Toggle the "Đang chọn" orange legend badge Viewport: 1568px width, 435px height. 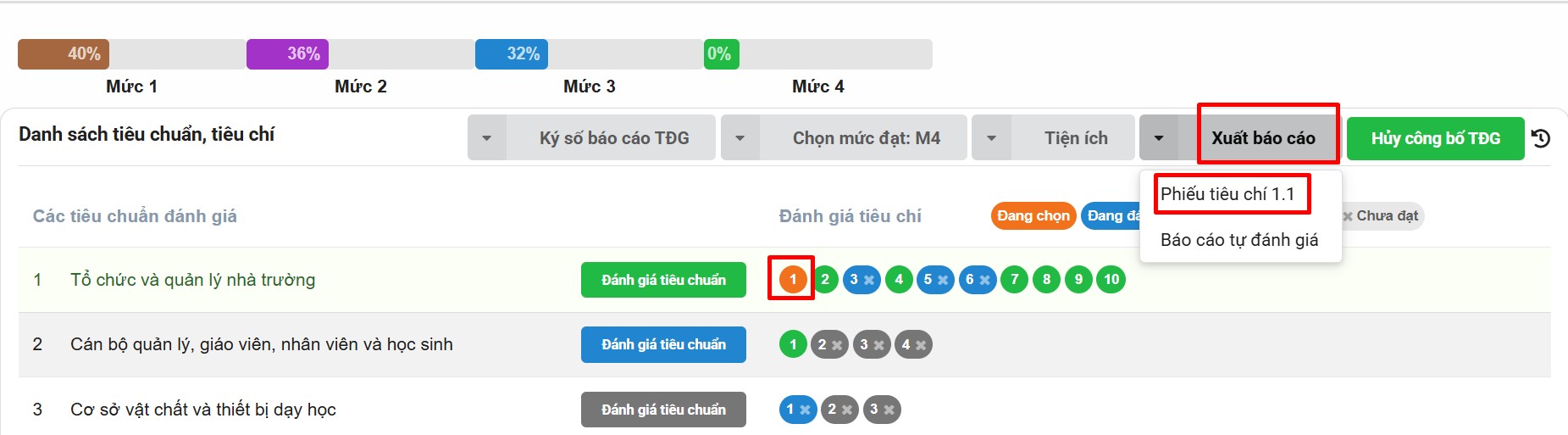[x=1033, y=216]
